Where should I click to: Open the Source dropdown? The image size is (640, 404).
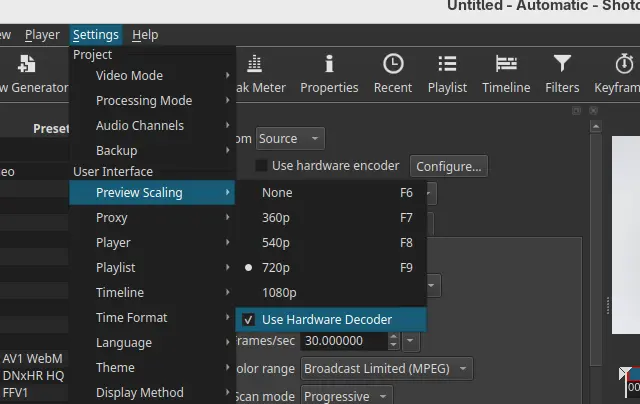(290, 138)
